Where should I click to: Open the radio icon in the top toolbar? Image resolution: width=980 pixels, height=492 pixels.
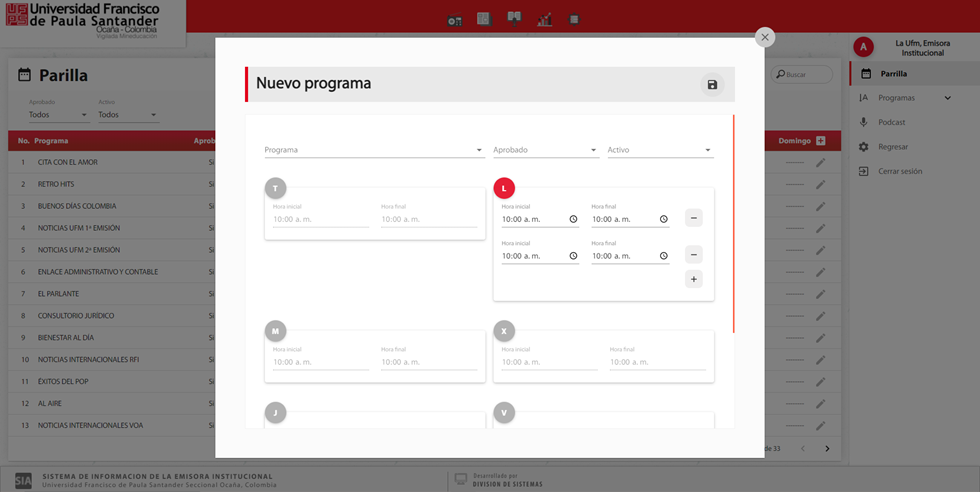455,20
